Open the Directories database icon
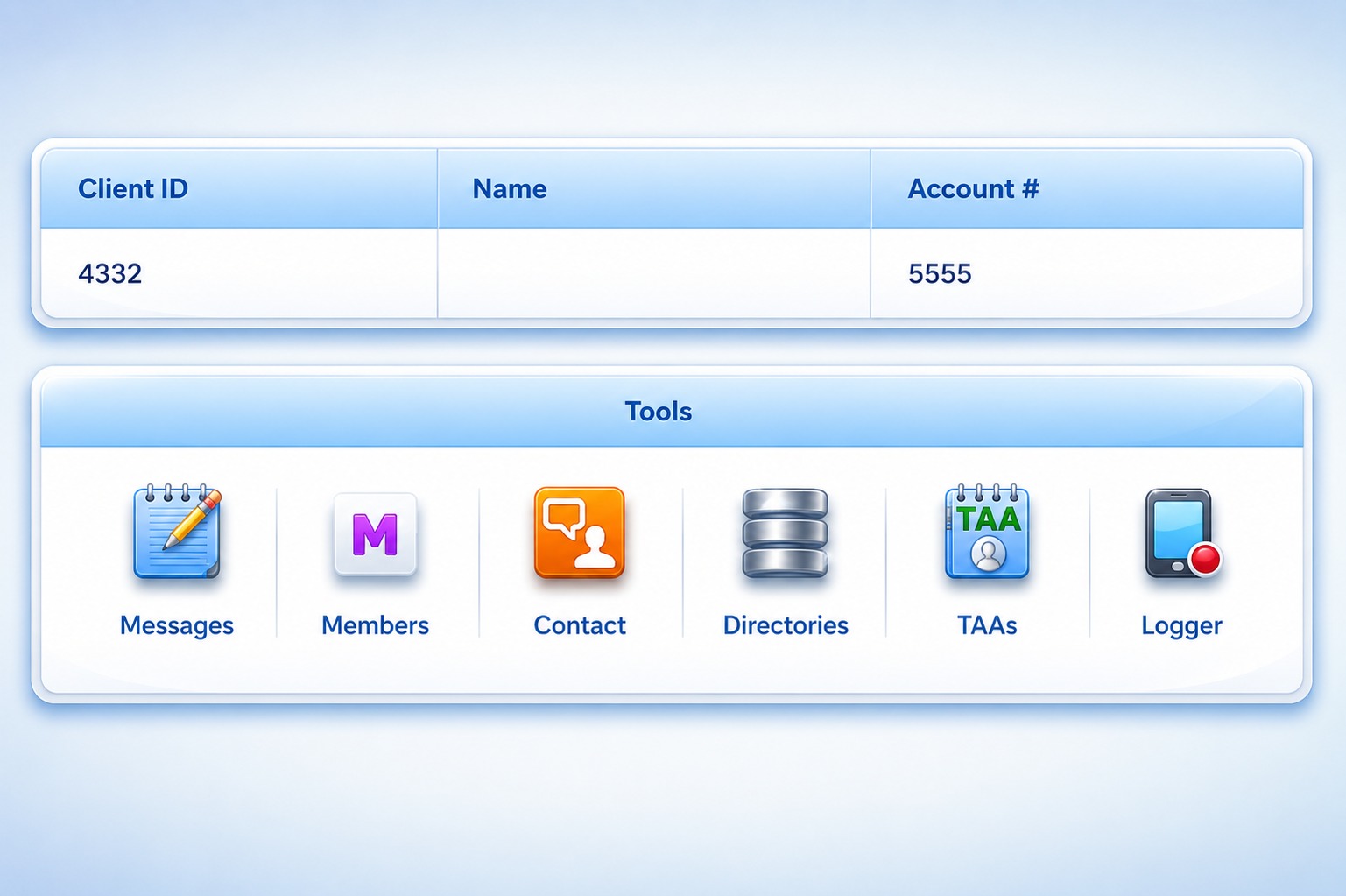Viewport: 1346px width, 896px height. [785, 533]
